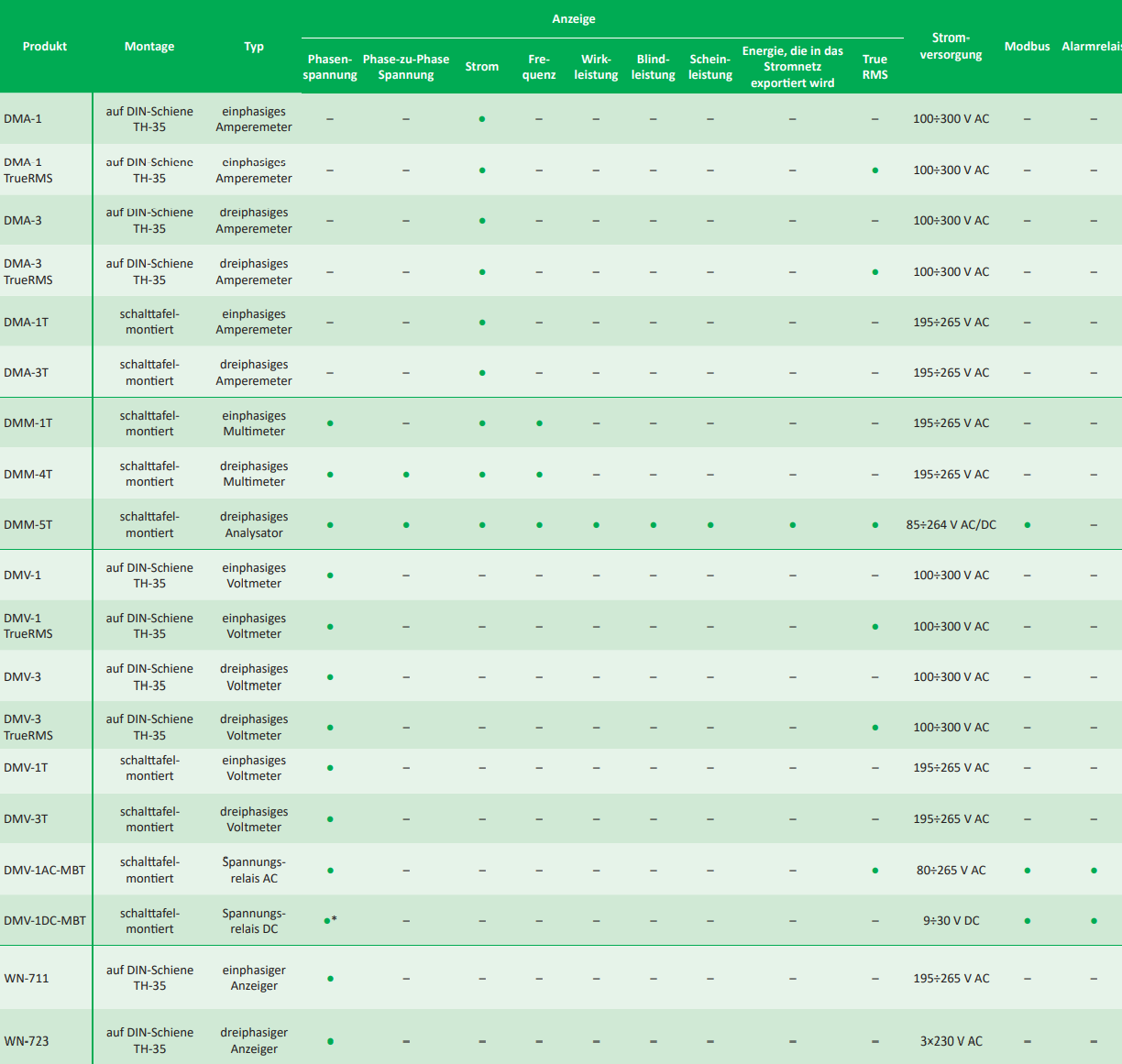Select product name 'DMV-3T'
This screenshot has height=1064, width=1122.
[26, 819]
